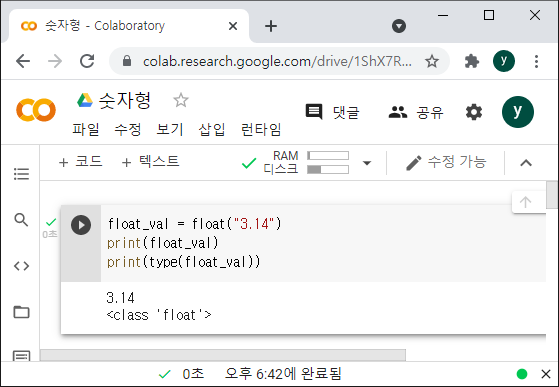Open the 수정 menu
The width and height of the screenshot is (559, 387).
128,129
